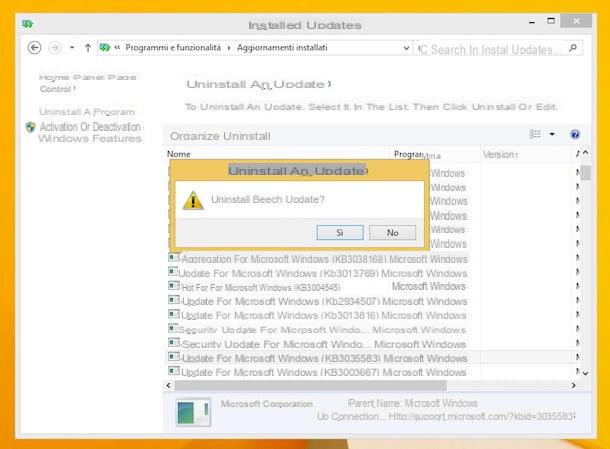Select Update For Microsoft Windows KB3003667
The width and height of the screenshot is (610, 449).
point(318,372)
